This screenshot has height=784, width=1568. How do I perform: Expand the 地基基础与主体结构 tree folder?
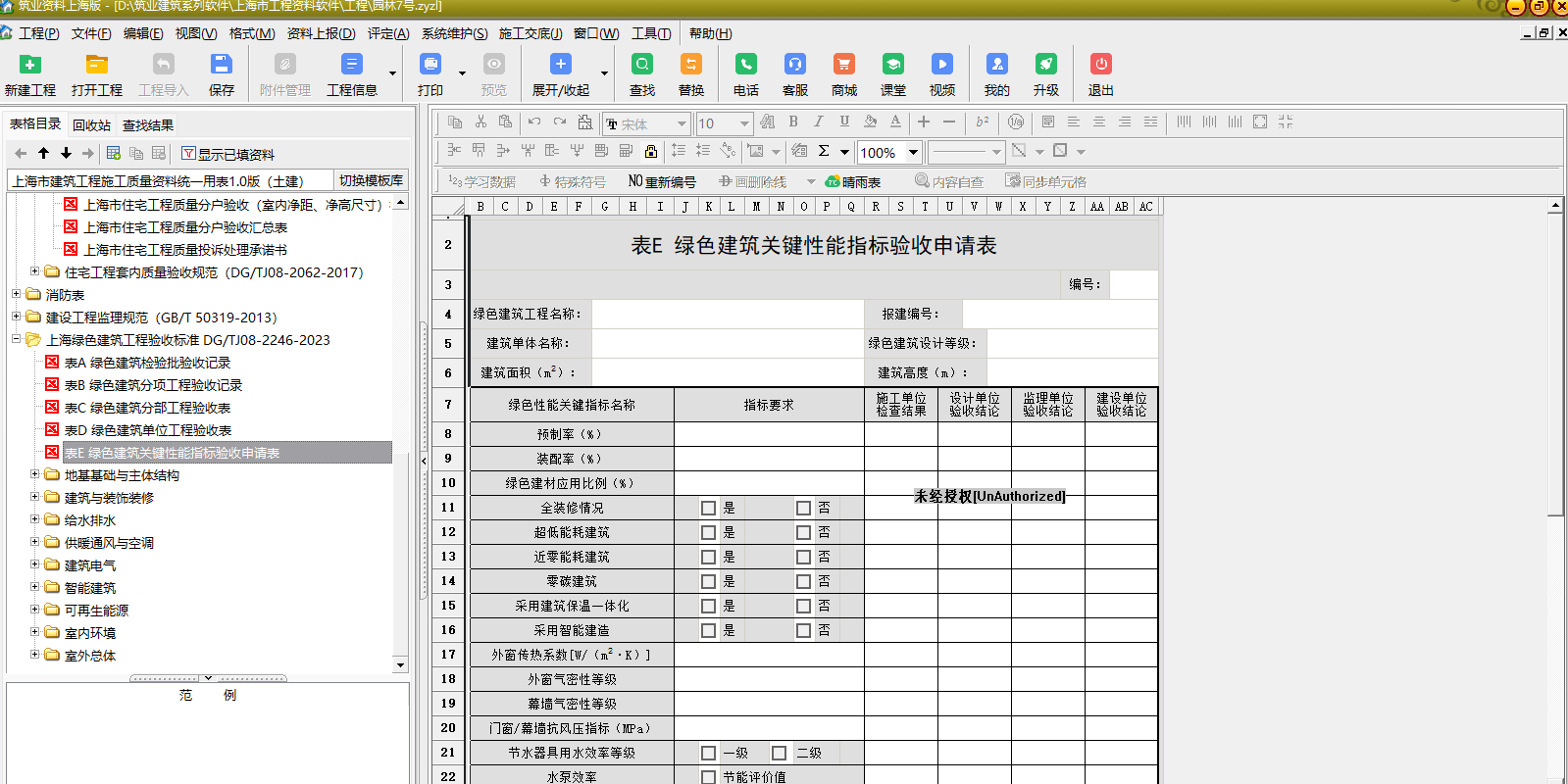[35, 475]
